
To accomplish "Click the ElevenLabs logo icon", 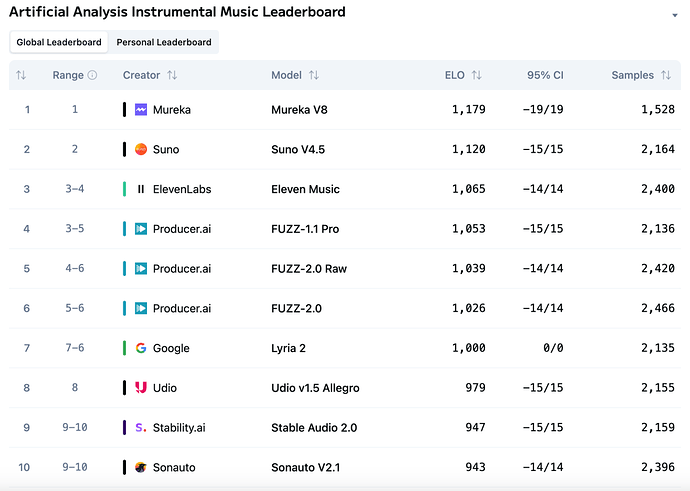I will (141, 189).
